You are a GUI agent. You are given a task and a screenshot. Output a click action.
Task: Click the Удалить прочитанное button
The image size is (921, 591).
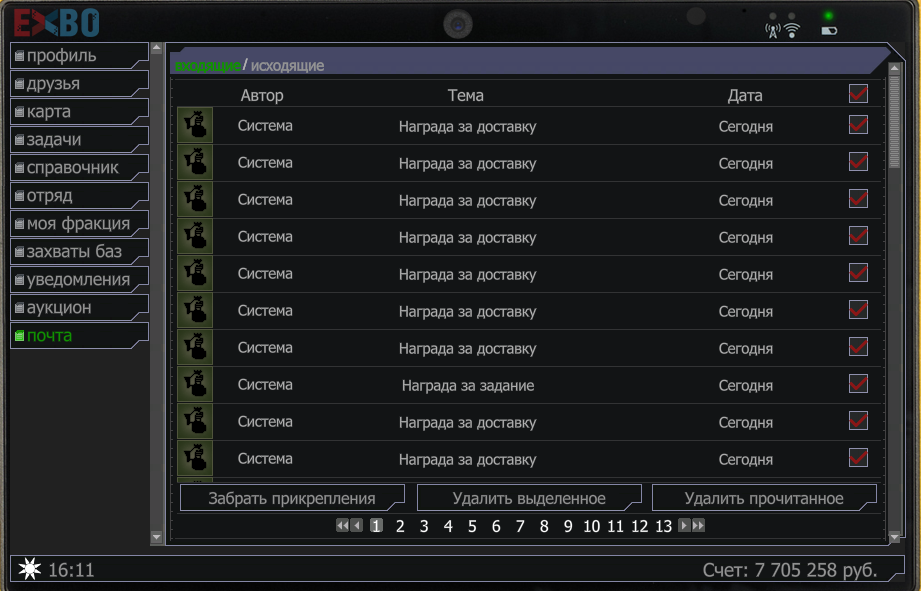(764, 498)
